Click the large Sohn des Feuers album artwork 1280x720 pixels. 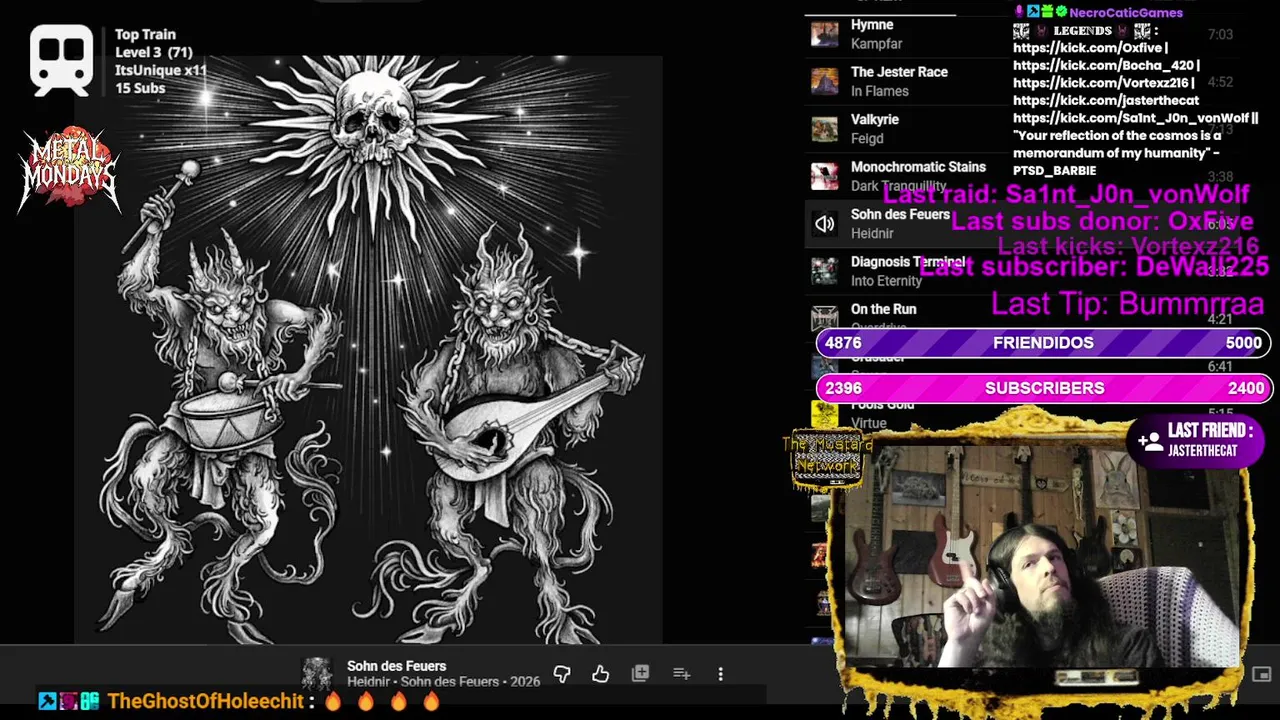(x=368, y=350)
